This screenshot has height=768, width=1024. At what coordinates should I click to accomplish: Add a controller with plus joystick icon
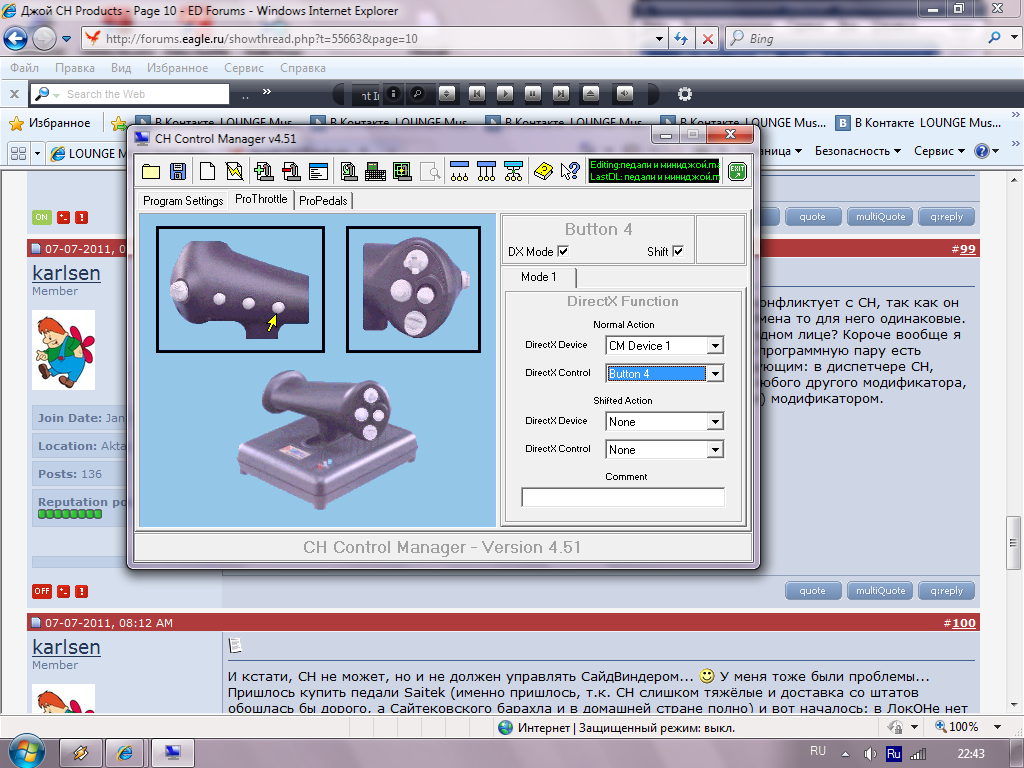tap(264, 172)
